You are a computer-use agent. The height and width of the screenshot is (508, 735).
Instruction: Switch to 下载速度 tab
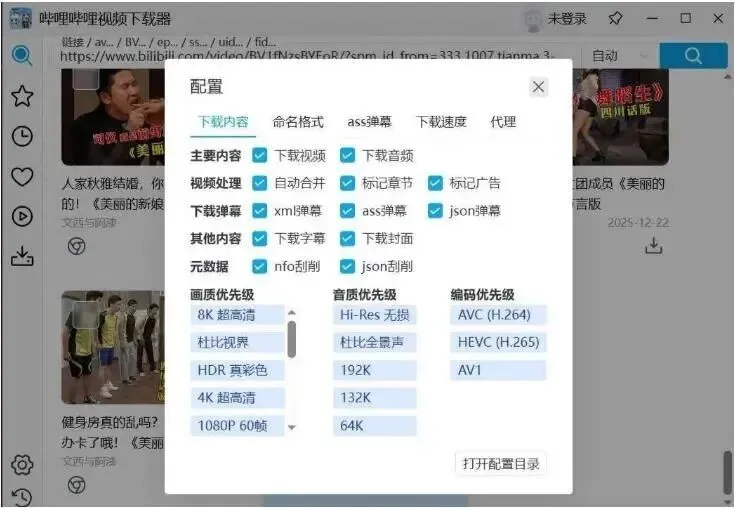tap(441, 122)
